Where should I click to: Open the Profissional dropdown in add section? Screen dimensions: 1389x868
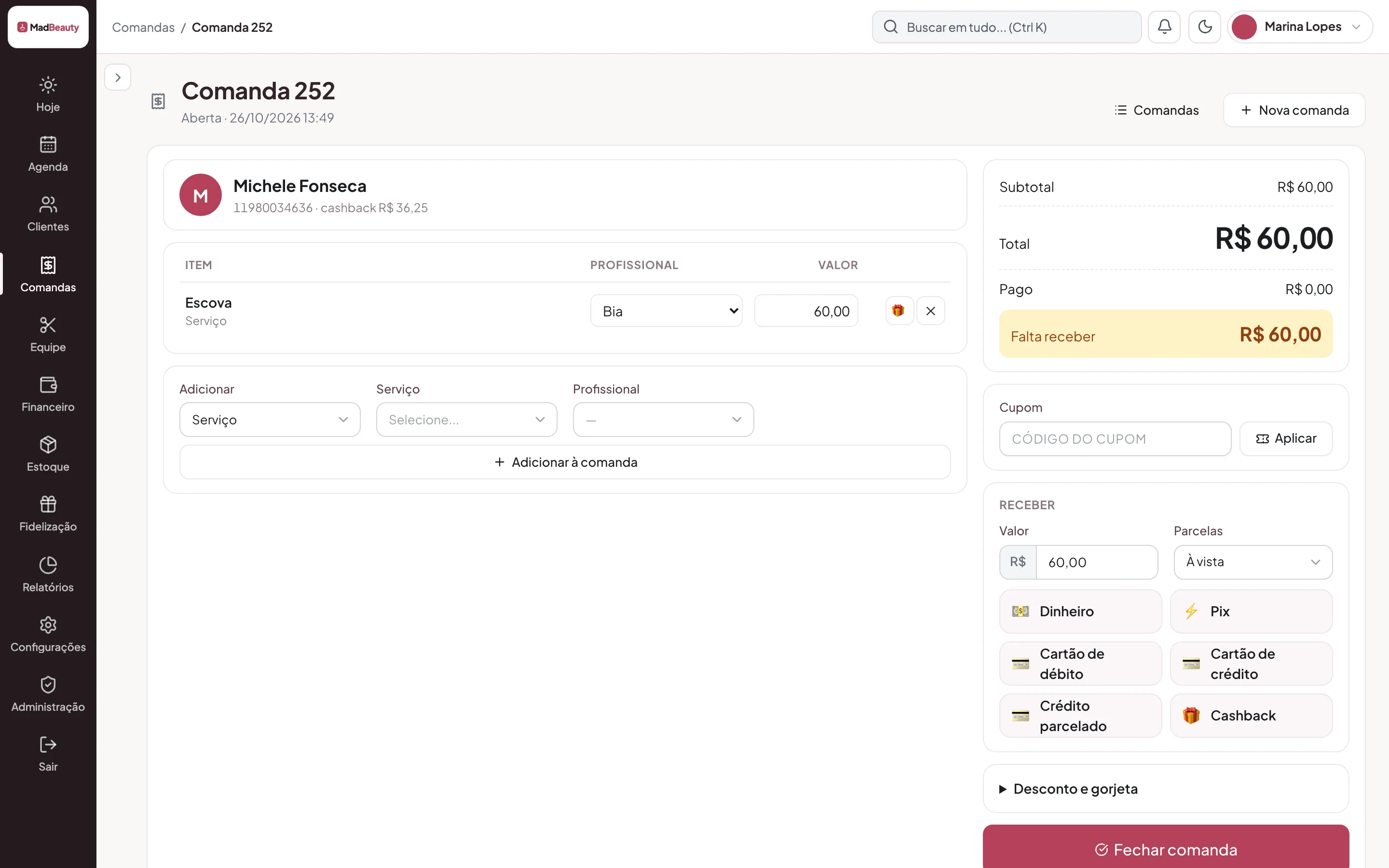[x=663, y=420]
